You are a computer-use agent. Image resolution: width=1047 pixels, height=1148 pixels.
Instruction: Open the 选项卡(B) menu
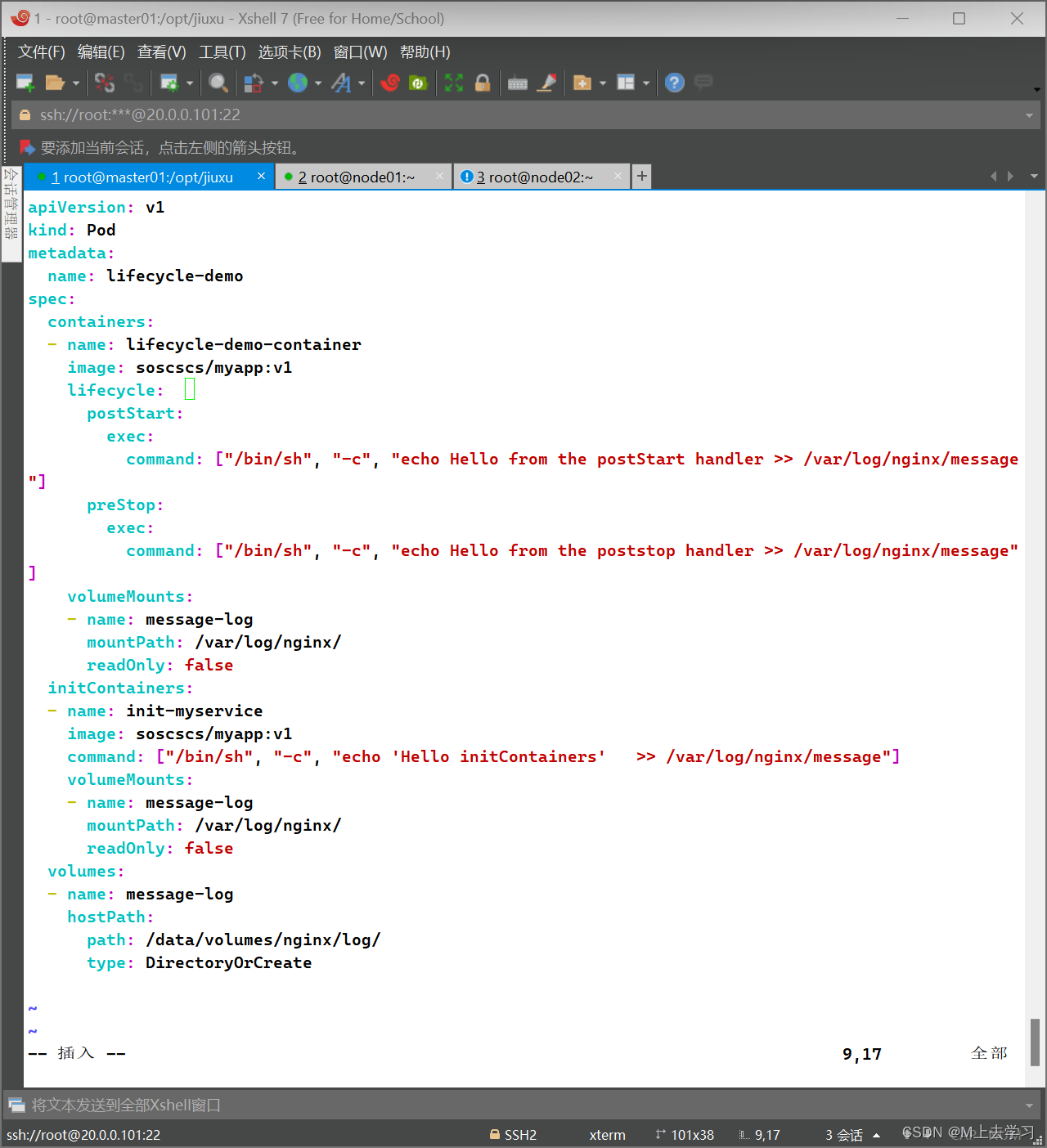coord(290,52)
